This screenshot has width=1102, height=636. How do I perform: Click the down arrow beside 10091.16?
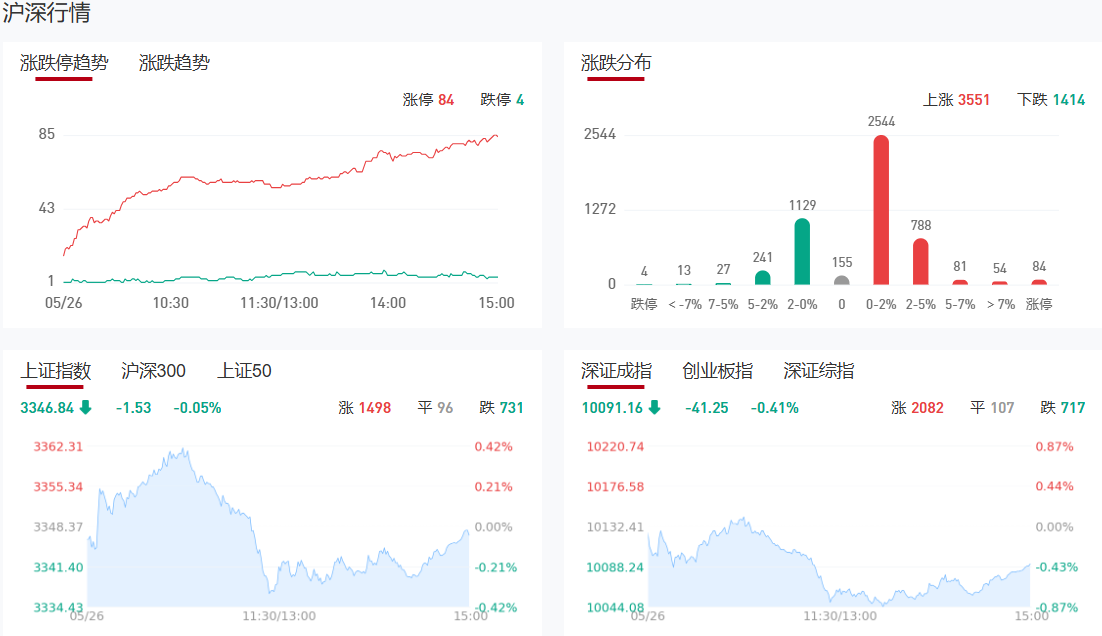click(654, 407)
